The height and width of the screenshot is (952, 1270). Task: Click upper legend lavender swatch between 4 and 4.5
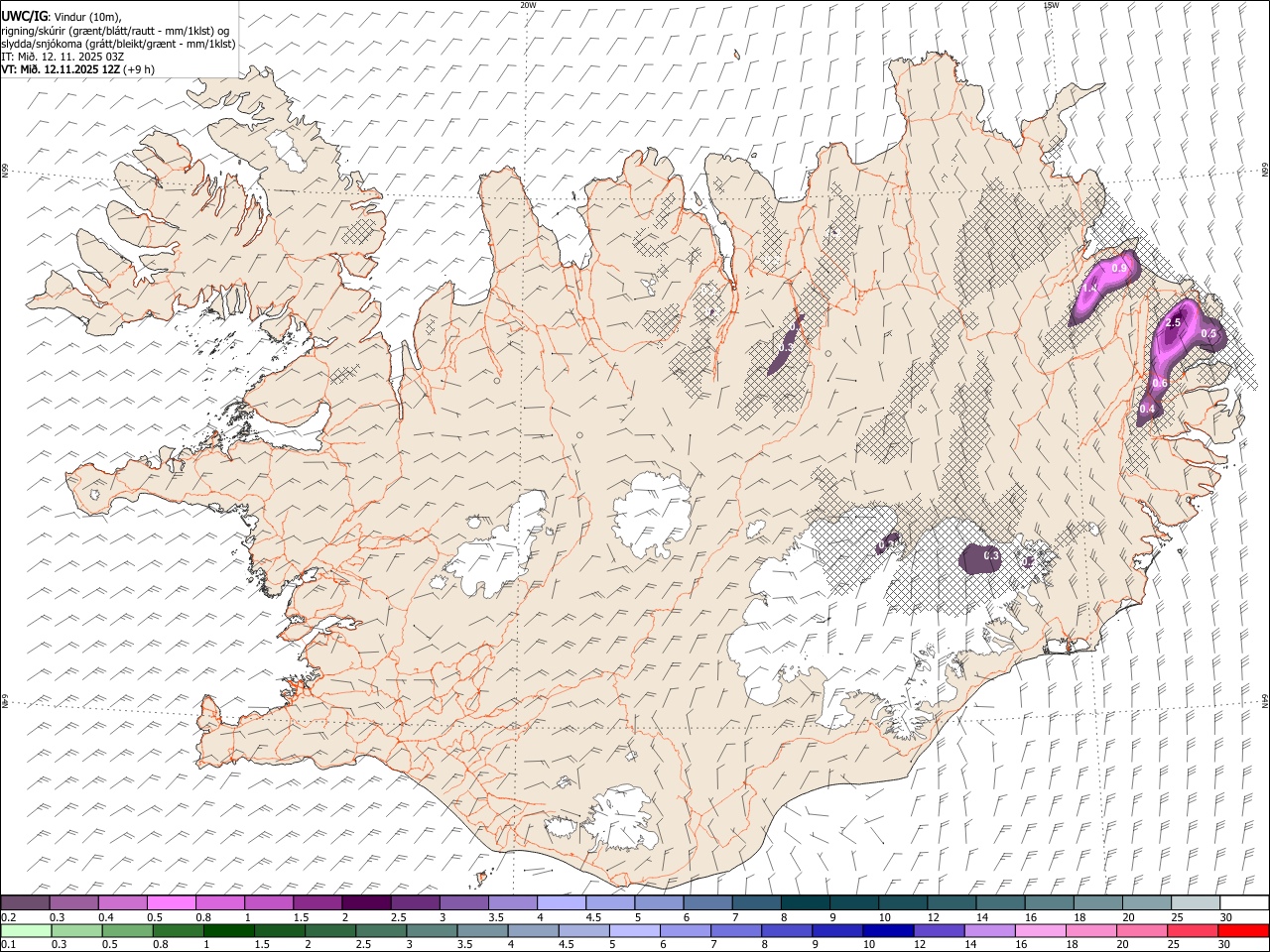pyautogui.click(x=562, y=902)
